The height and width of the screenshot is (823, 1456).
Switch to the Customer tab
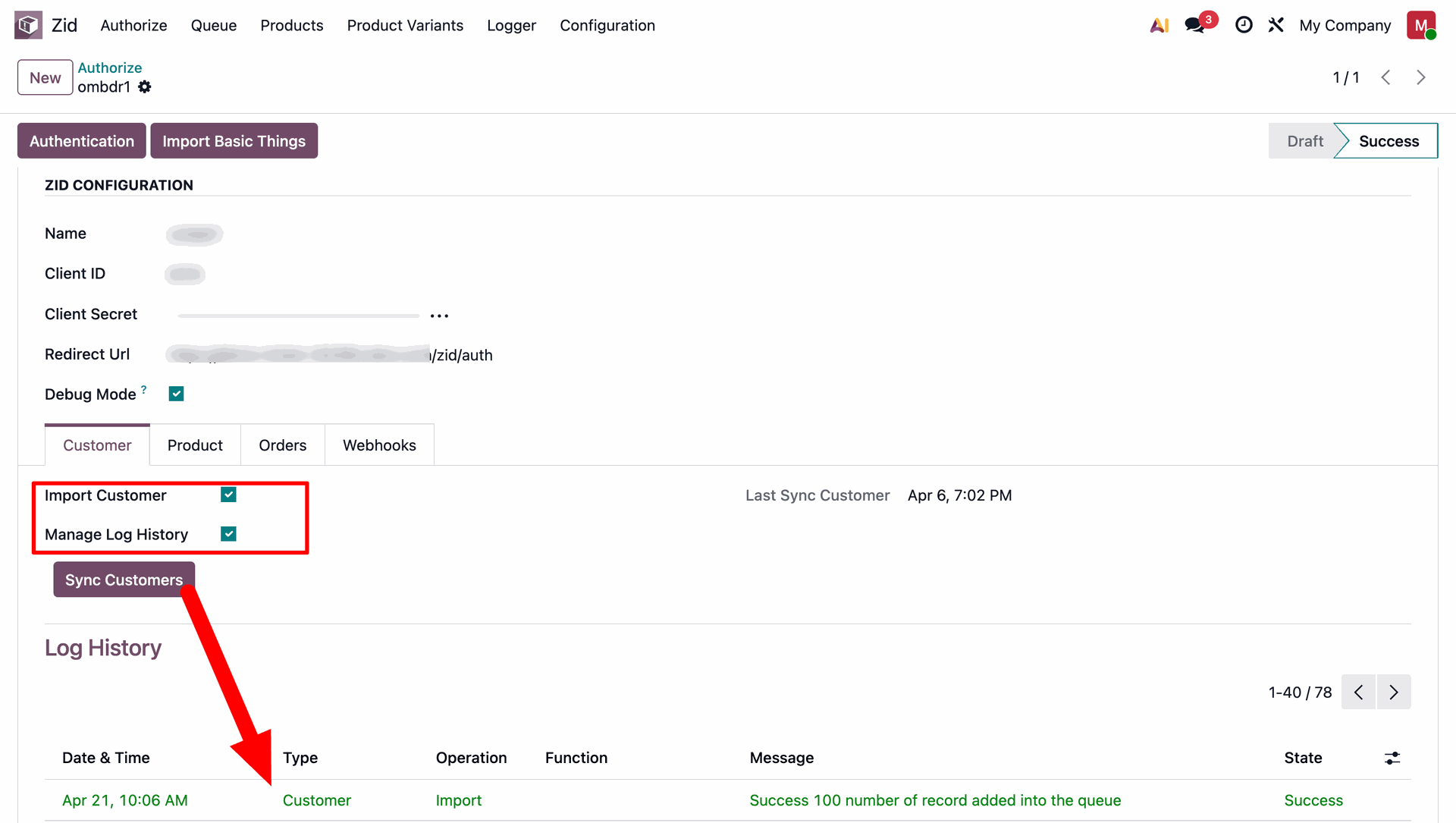pos(97,445)
